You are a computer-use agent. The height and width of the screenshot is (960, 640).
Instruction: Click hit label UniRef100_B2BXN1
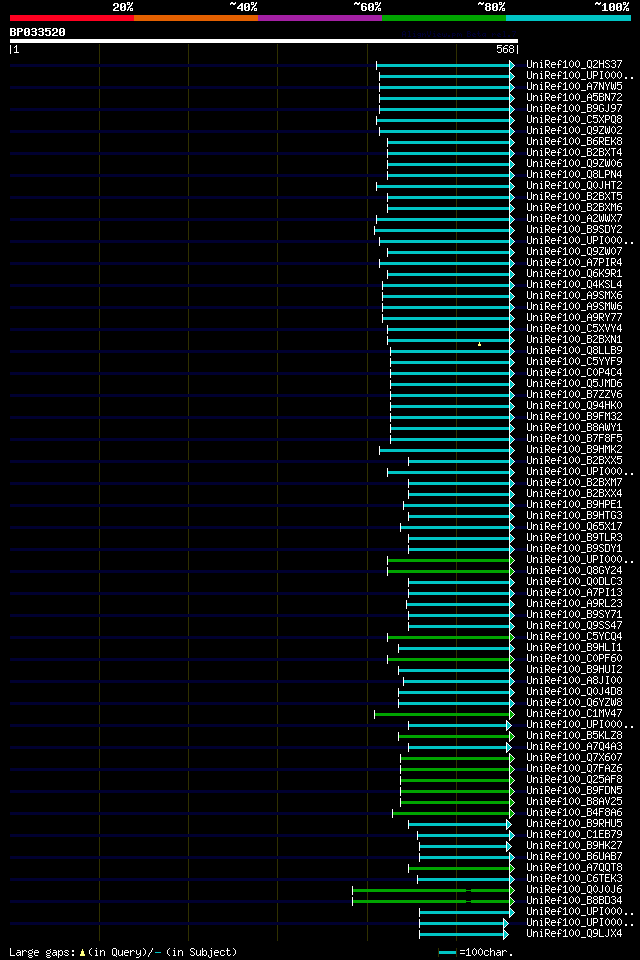(574, 340)
